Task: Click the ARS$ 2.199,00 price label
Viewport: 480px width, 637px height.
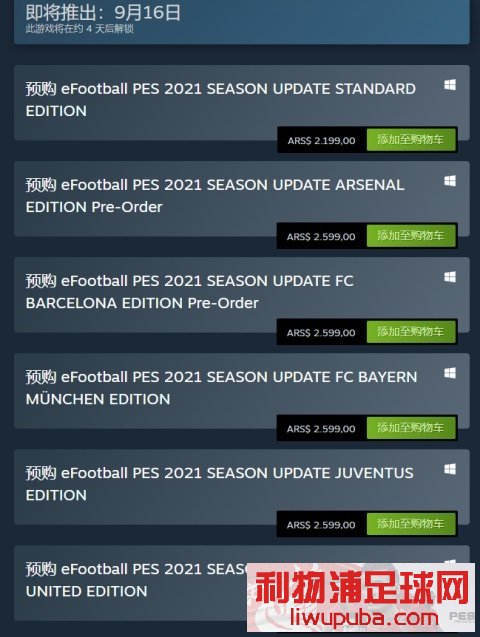Action: pyautogui.click(x=321, y=141)
